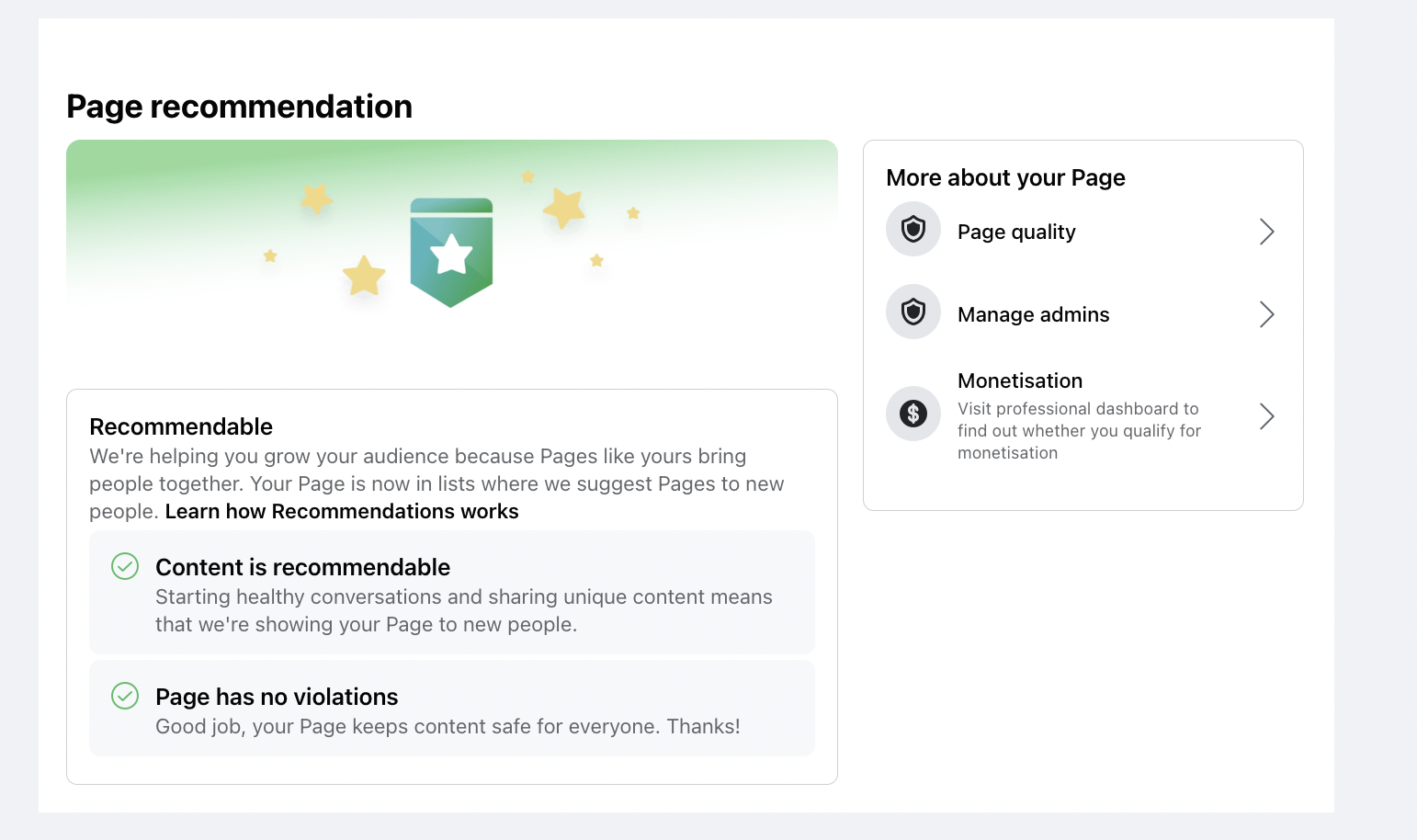Click the Page has no violations heading
Screen dimensions: 1417x840
click(x=277, y=697)
